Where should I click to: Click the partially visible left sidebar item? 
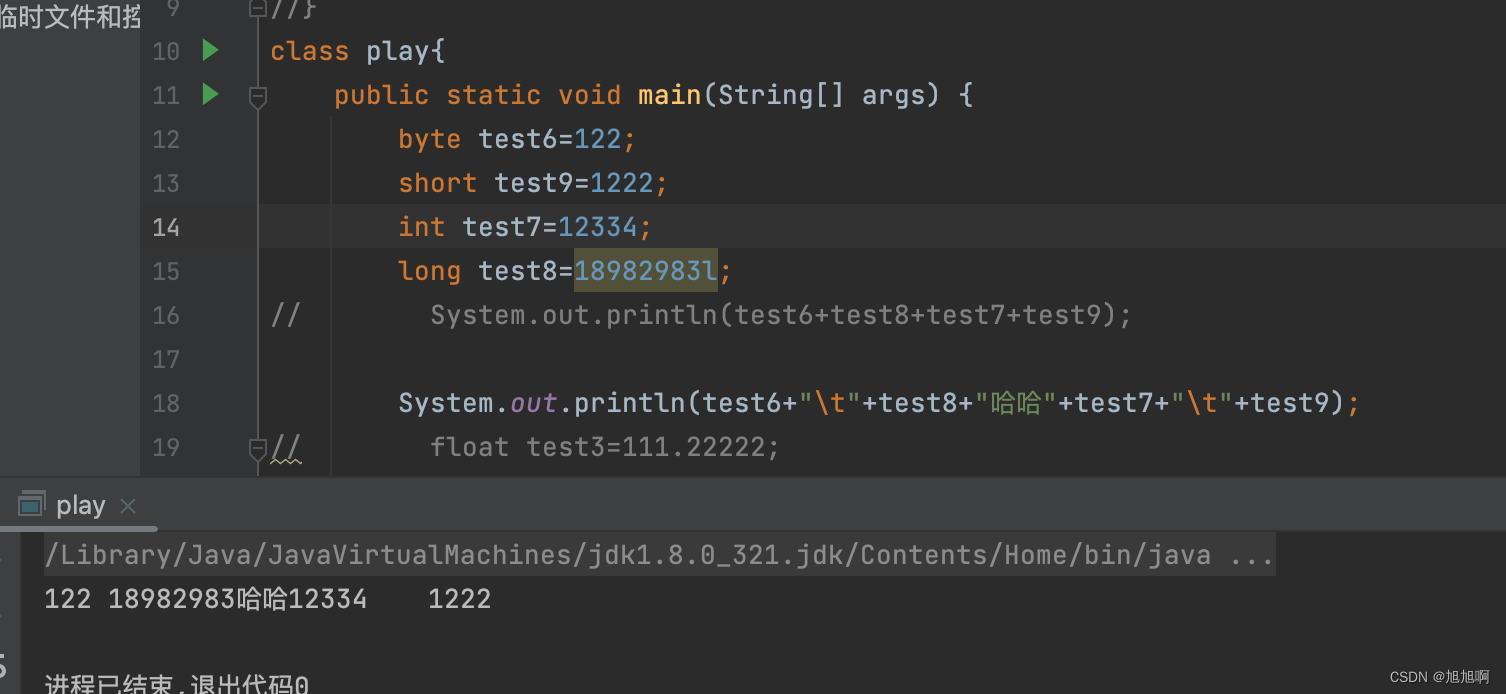70,16
